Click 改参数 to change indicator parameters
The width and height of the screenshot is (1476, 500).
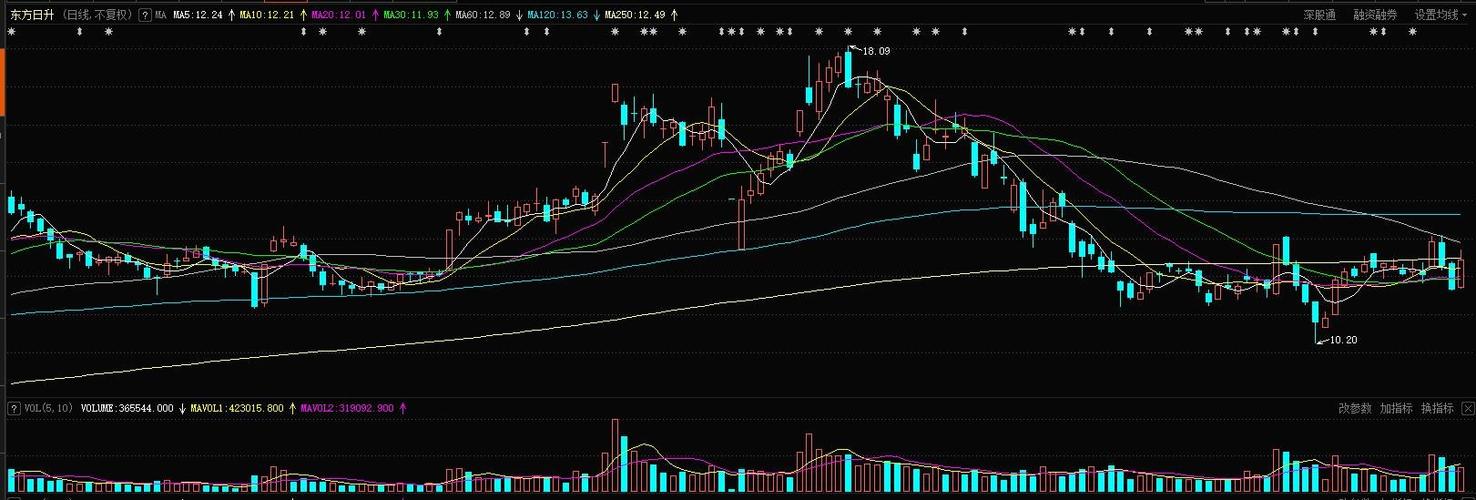pos(1355,408)
